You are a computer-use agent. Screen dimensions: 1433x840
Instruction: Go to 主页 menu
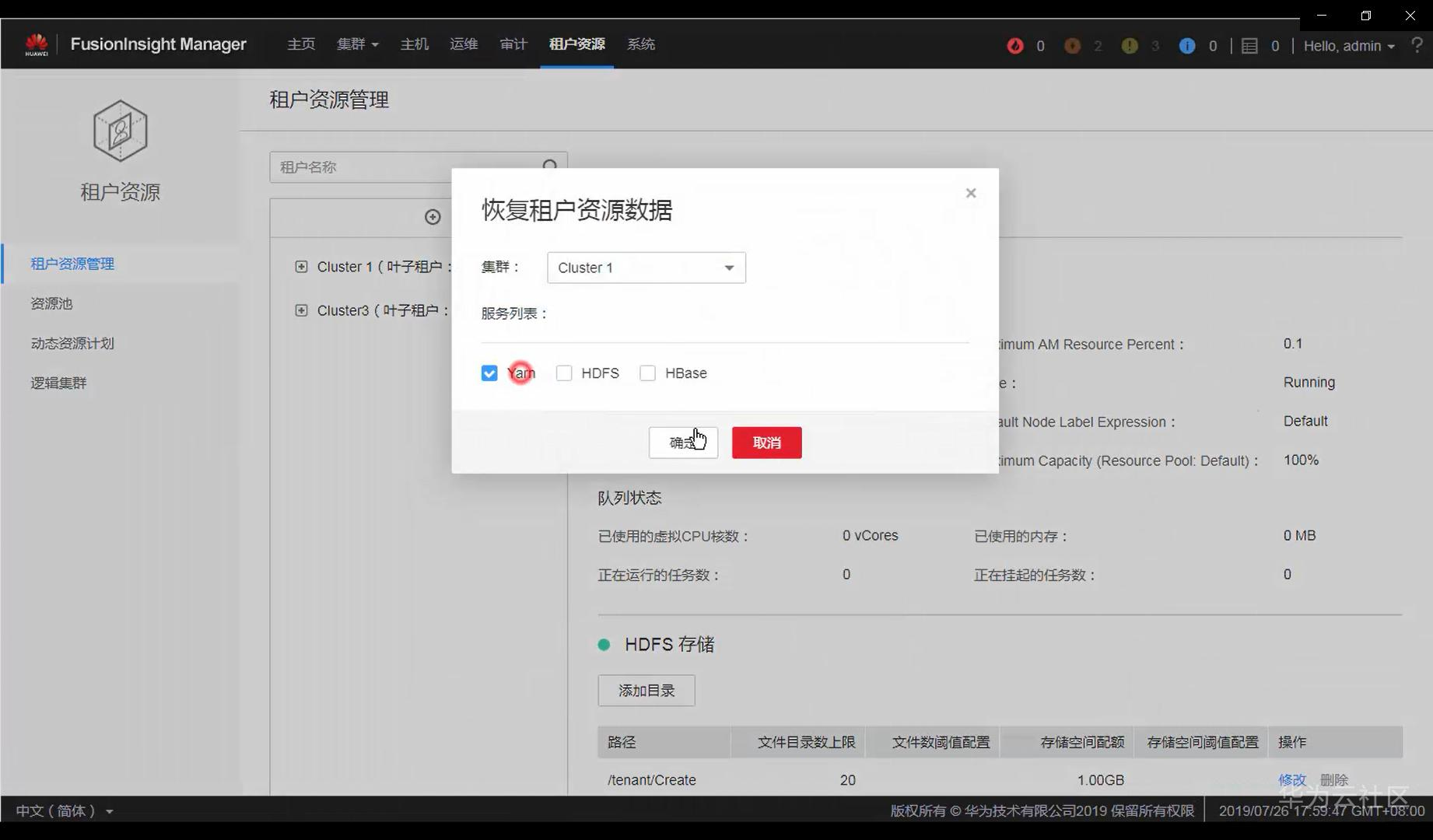tap(301, 44)
